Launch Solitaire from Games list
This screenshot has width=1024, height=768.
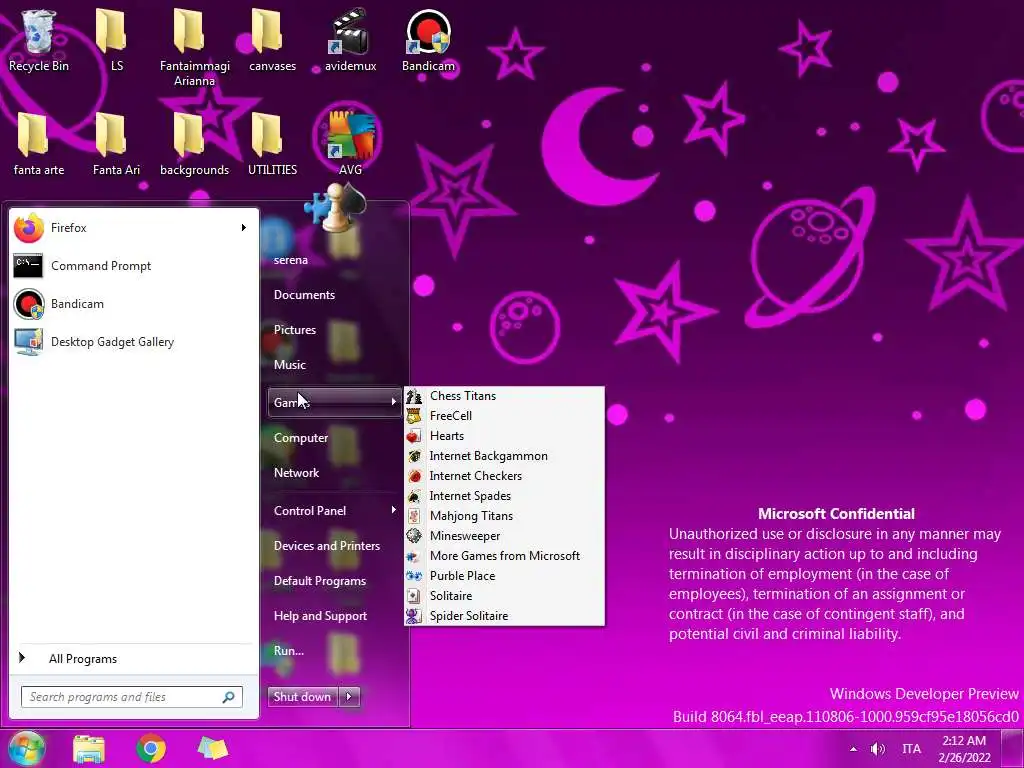pos(504,596)
